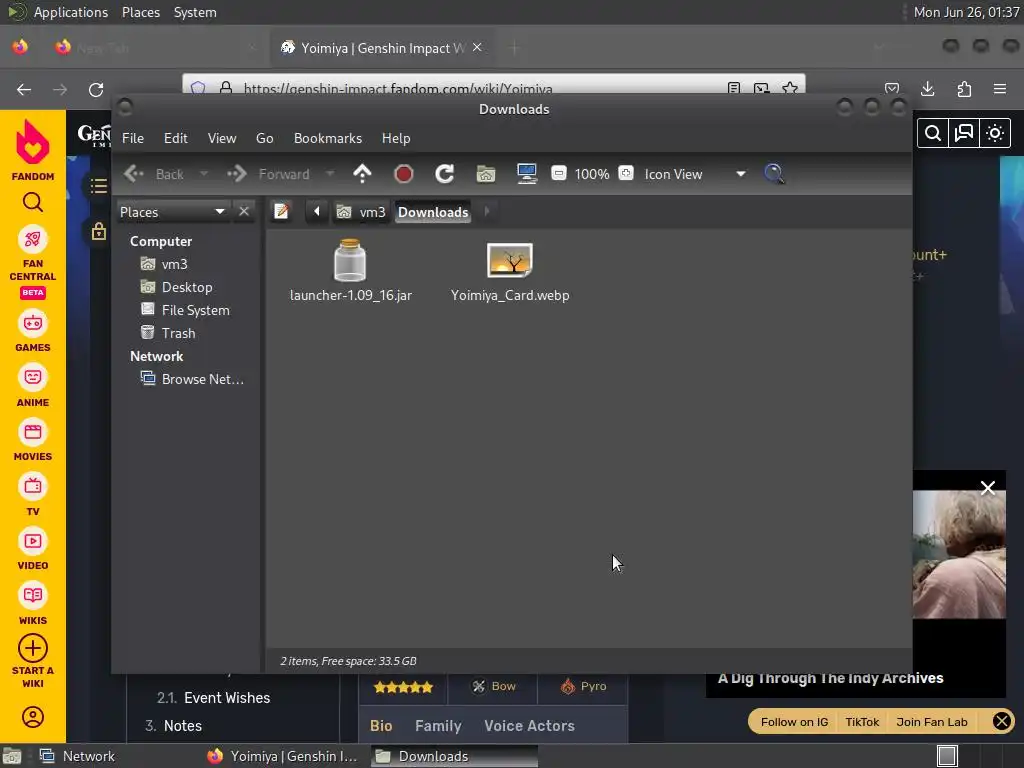Click the right path scroll arrow

coord(487,212)
